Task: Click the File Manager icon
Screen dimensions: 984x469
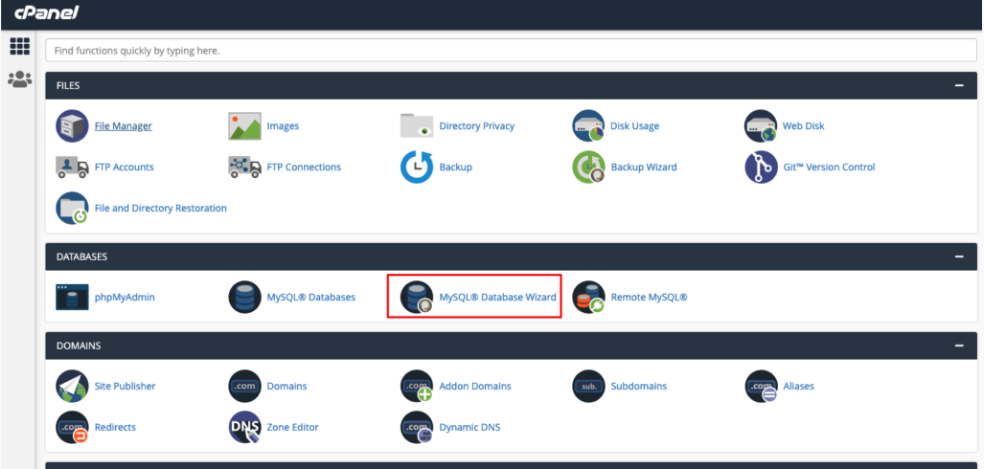Action: (x=72, y=127)
